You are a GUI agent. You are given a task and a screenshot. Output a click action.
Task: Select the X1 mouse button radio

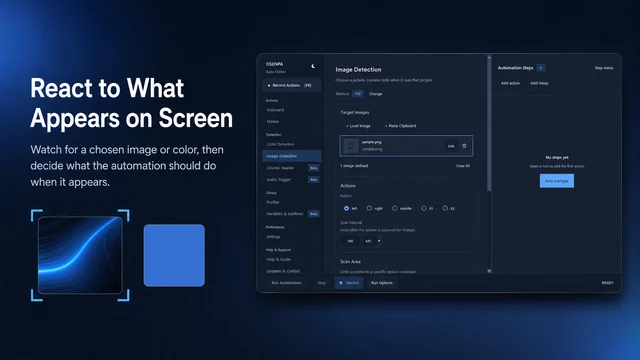click(x=424, y=208)
